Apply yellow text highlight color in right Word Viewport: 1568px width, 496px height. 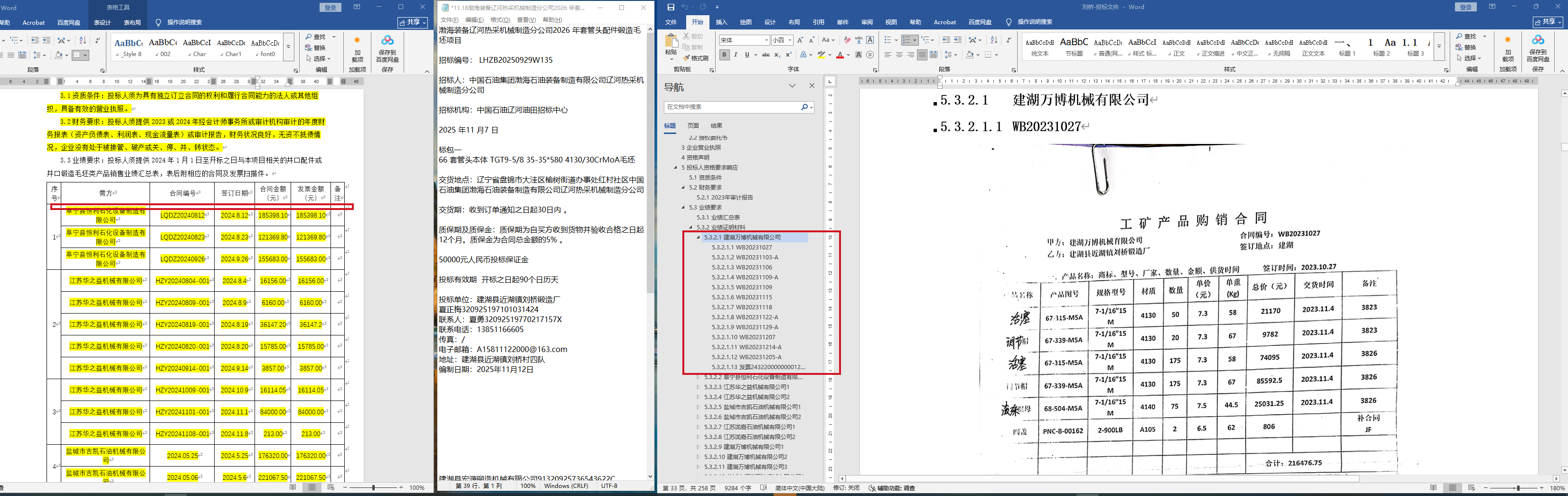pos(821,55)
